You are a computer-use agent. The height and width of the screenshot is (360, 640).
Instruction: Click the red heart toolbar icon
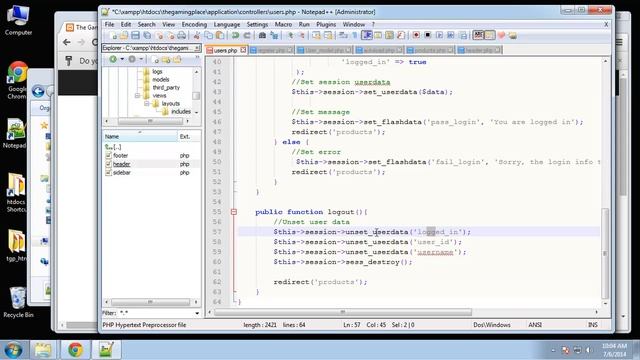(501, 36)
